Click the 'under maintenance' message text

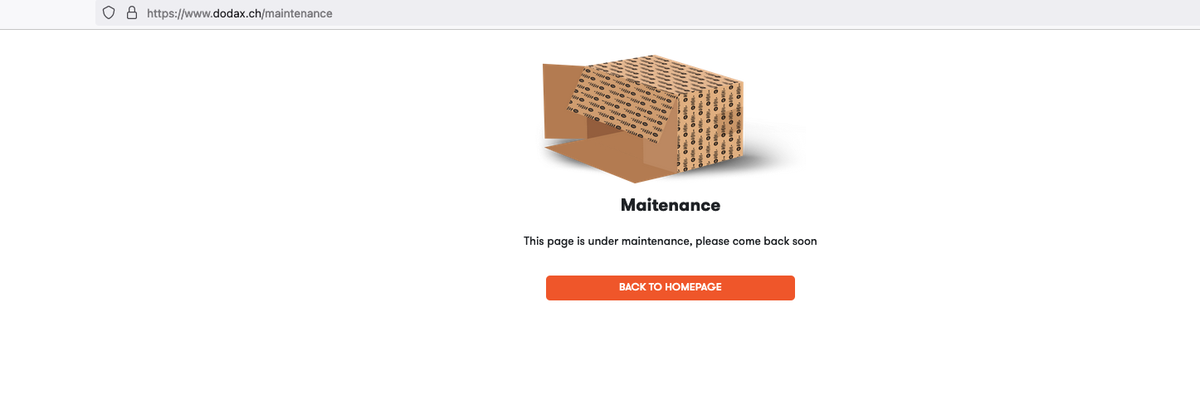point(670,241)
